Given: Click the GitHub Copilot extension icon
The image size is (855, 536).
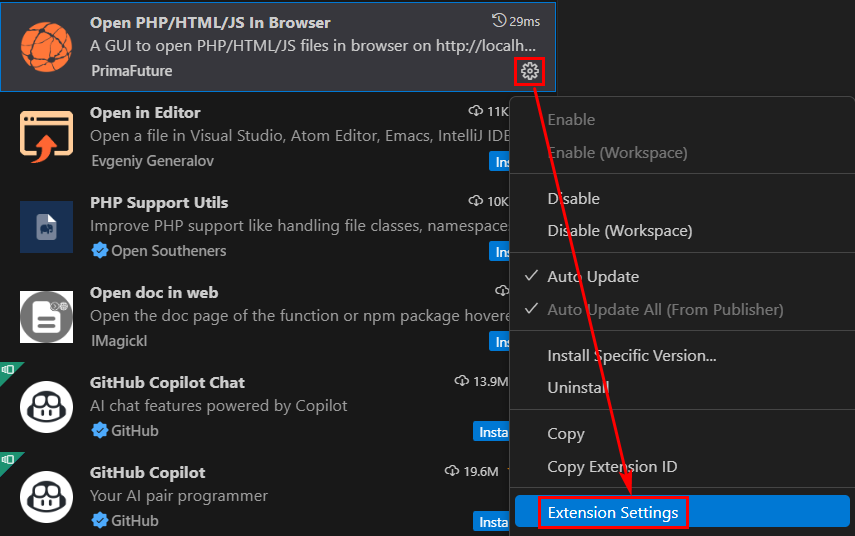Looking at the screenshot, I should click(x=46, y=497).
